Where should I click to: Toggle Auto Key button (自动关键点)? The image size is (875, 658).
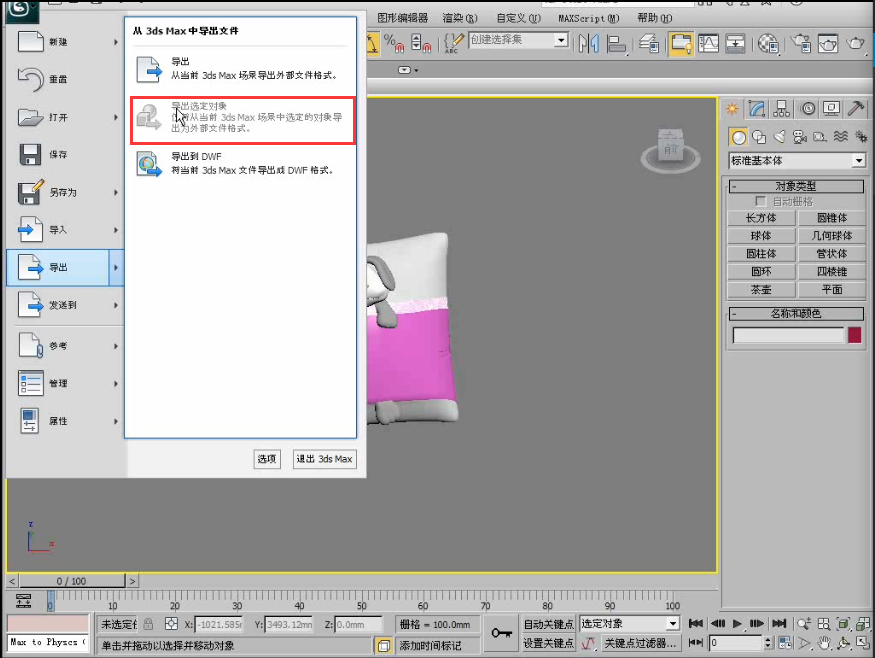pyautogui.click(x=548, y=624)
